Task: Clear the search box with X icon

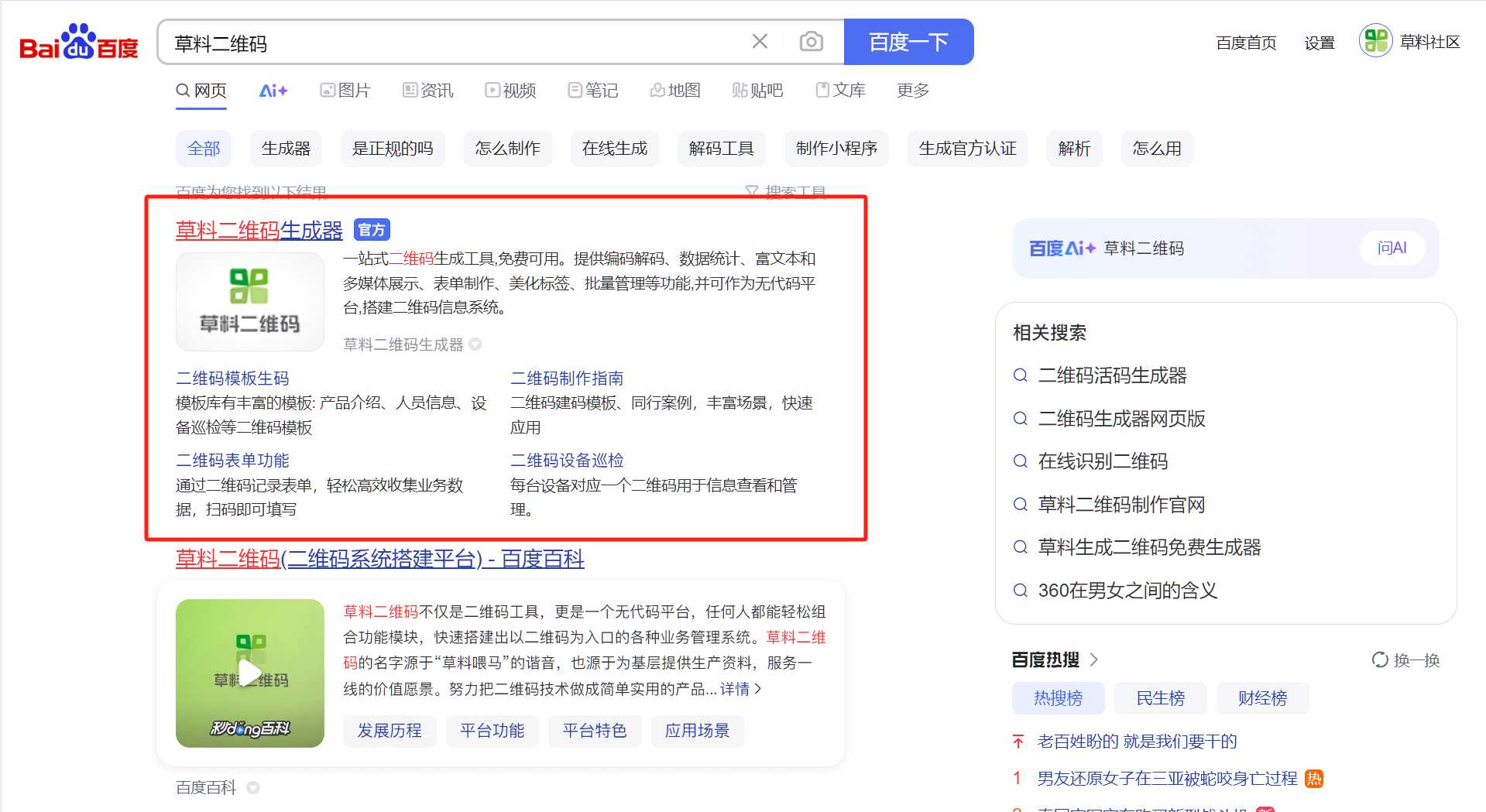Action: coord(760,42)
